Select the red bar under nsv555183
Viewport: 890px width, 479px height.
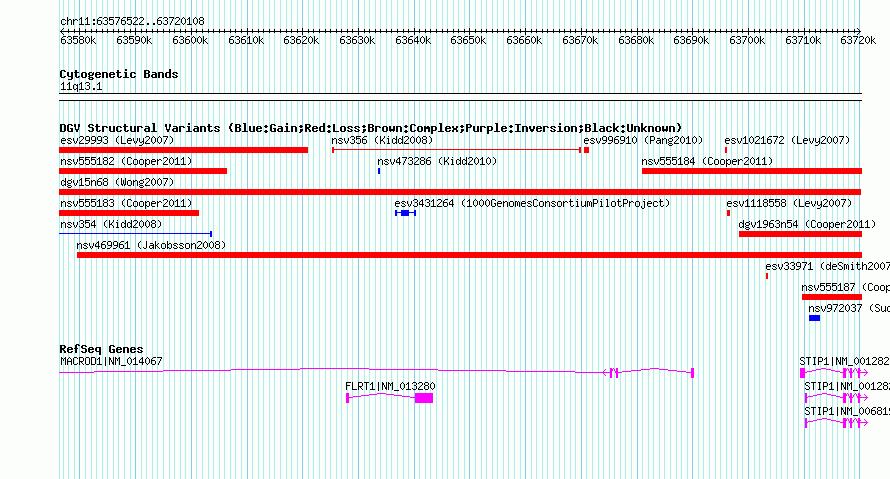click(129, 213)
